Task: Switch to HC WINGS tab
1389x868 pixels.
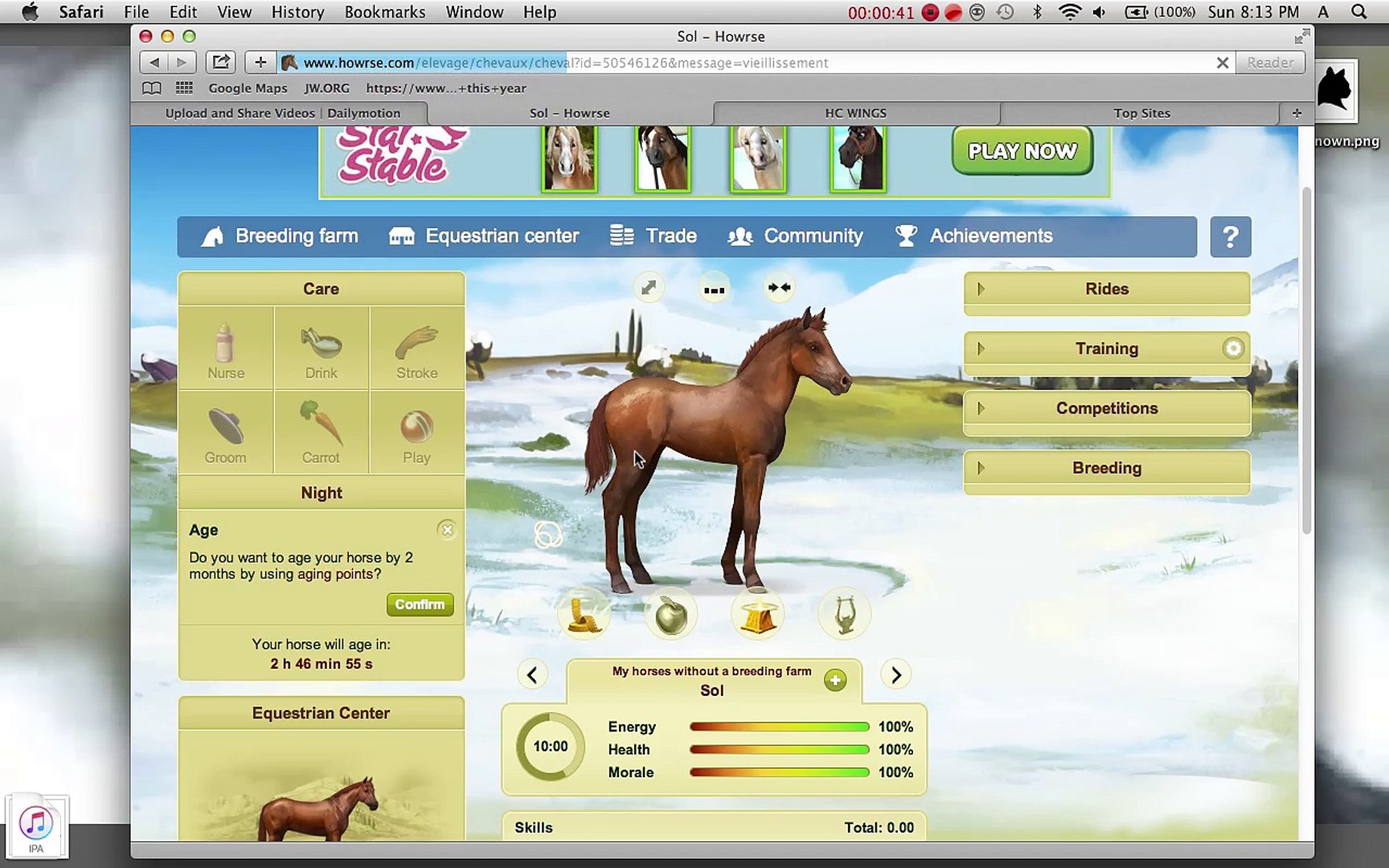Action: click(x=856, y=113)
